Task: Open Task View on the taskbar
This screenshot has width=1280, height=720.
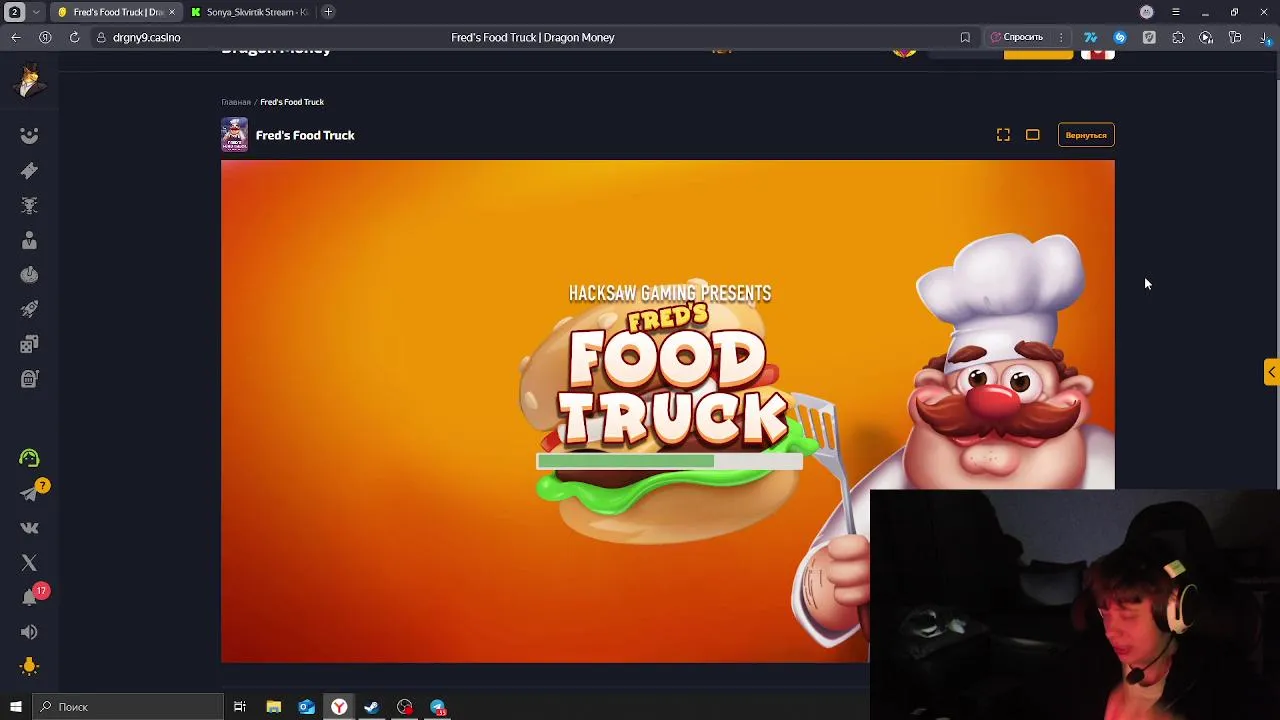Action: [x=240, y=707]
